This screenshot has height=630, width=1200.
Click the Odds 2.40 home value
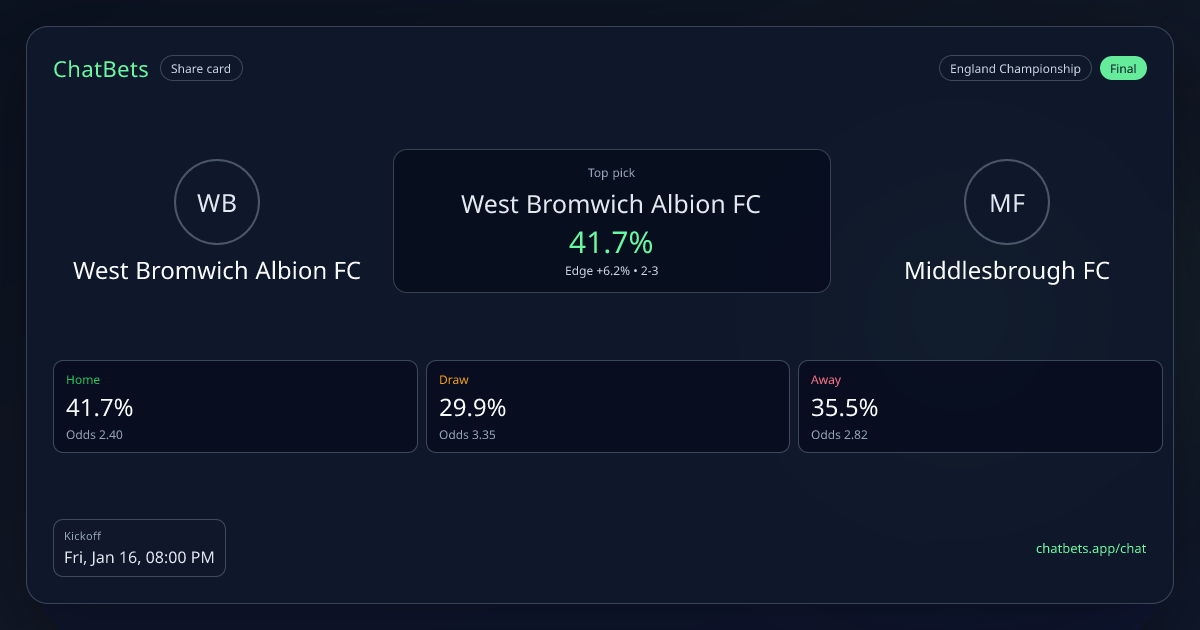pyautogui.click(x=94, y=435)
